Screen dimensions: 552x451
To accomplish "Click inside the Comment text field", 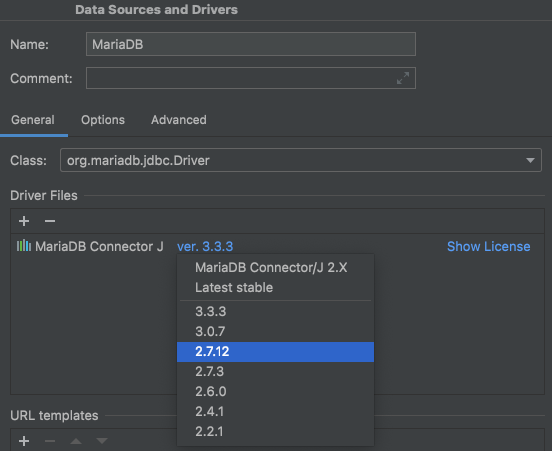I will [251, 78].
